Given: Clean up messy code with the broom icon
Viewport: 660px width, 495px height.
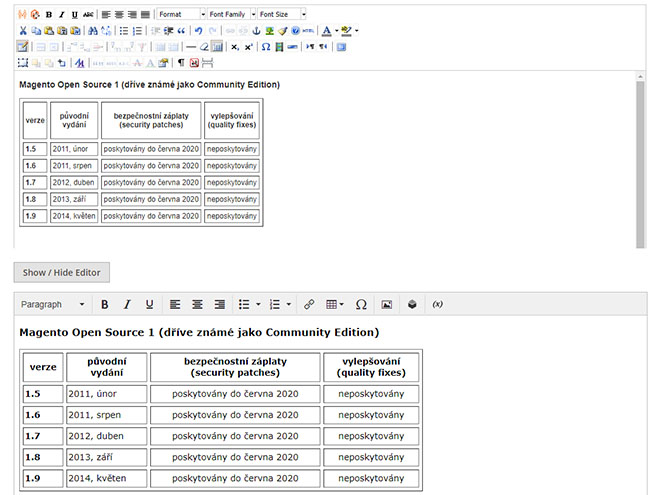Looking at the screenshot, I should click(282, 31).
